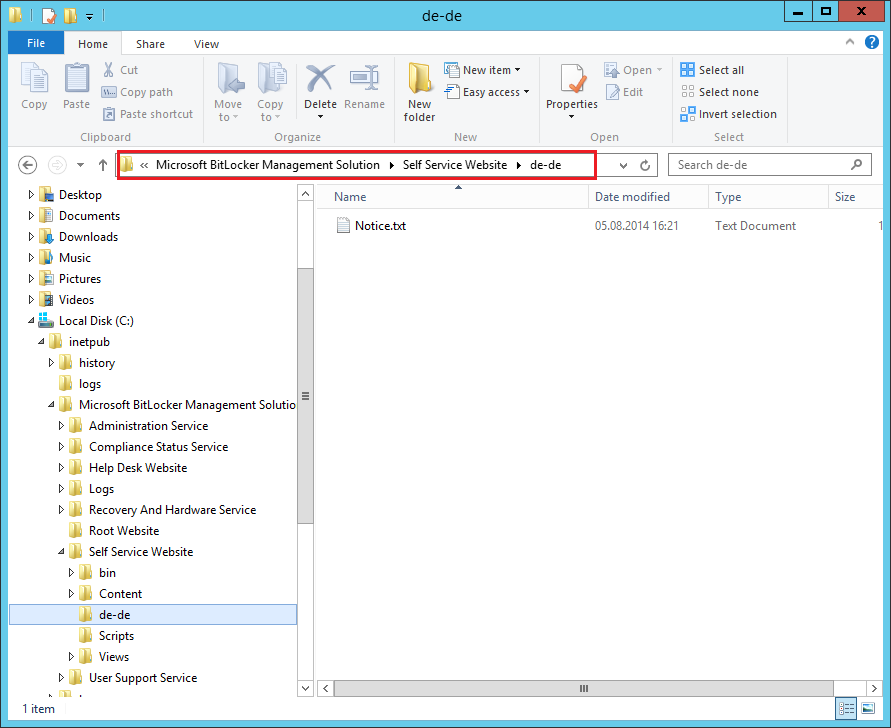The width and height of the screenshot is (891, 728).
Task: Switch to the Home ribbon tab
Action: point(93,44)
